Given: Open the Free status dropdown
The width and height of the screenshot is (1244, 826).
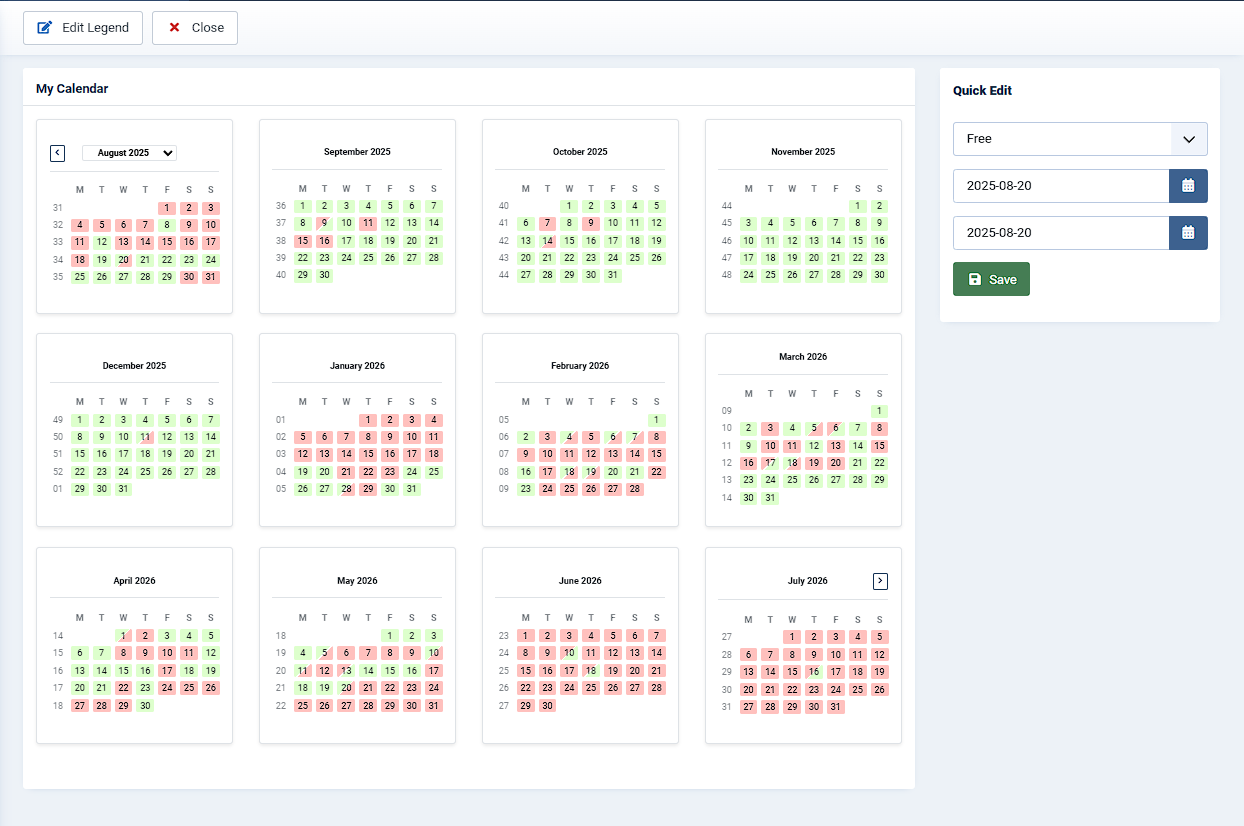Looking at the screenshot, I should pos(1080,139).
